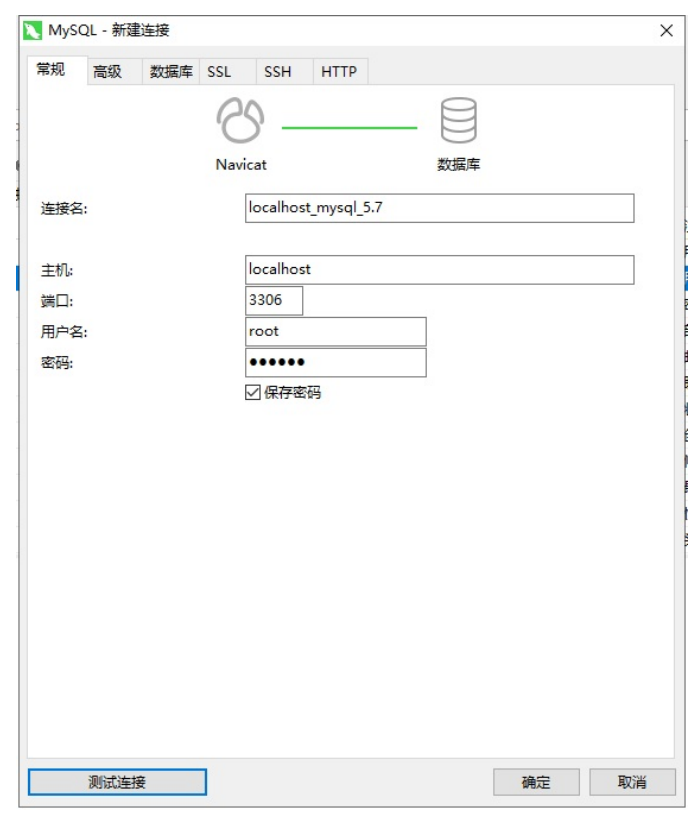Open the HTTP tab
Image resolution: width=695 pixels, height=815 pixels.
(x=340, y=71)
